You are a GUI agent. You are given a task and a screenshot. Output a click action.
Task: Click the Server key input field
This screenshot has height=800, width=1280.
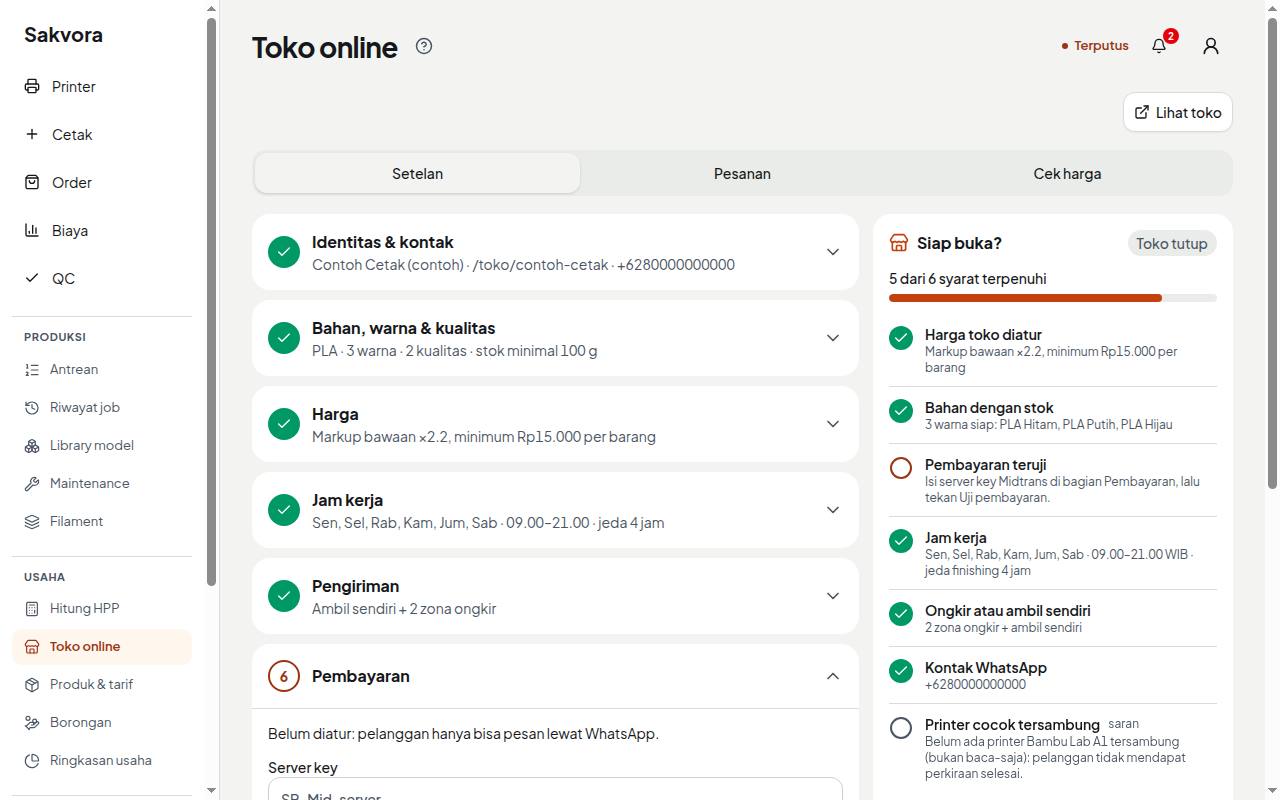555,789
